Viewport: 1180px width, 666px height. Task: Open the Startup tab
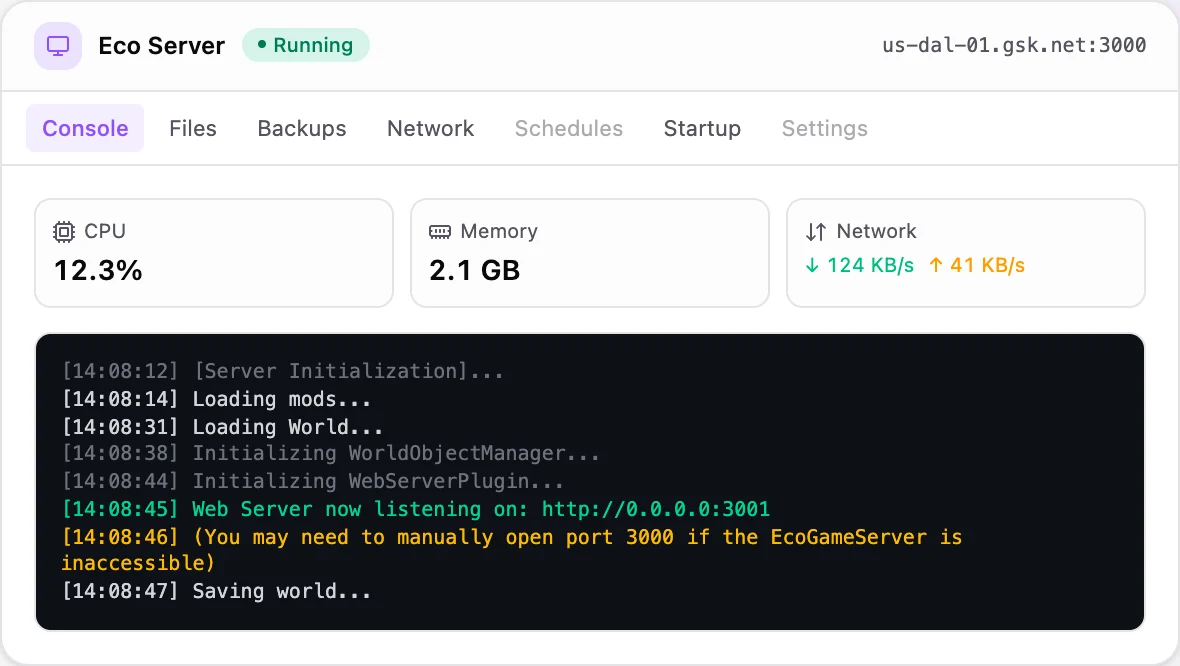[702, 128]
